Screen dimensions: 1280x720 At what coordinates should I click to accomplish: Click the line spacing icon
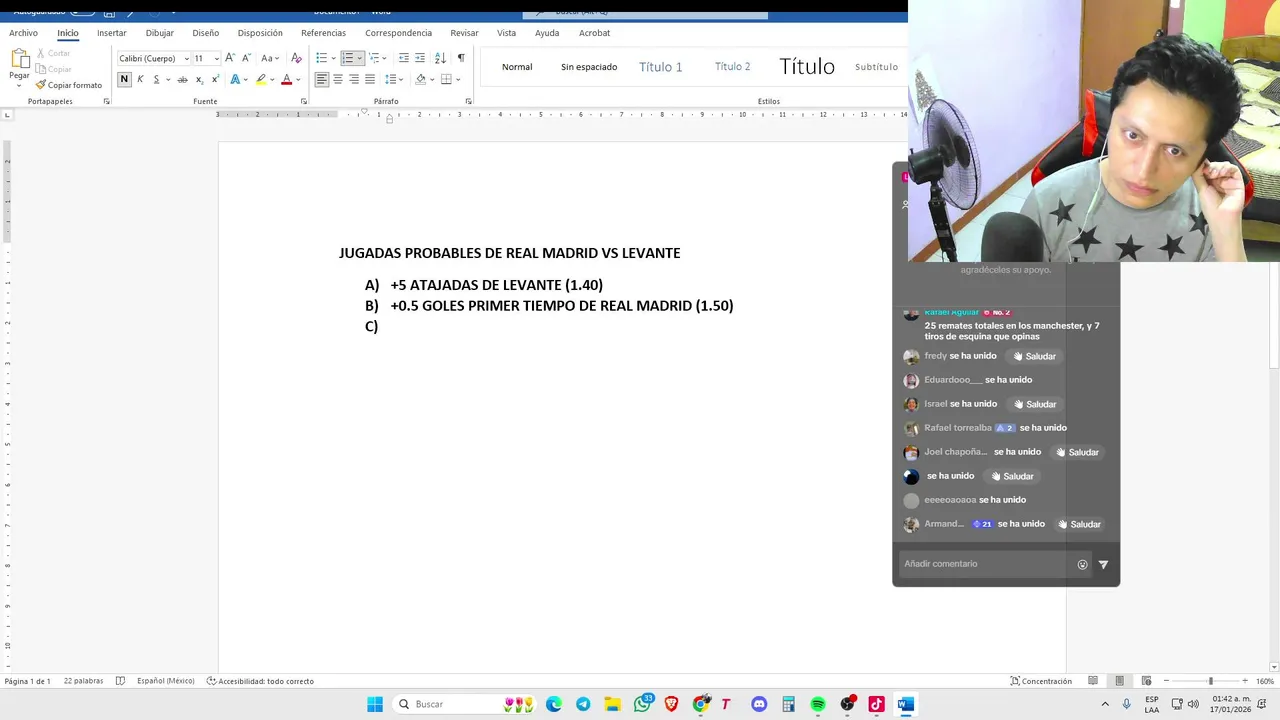pyautogui.click(x=391, y=79)
